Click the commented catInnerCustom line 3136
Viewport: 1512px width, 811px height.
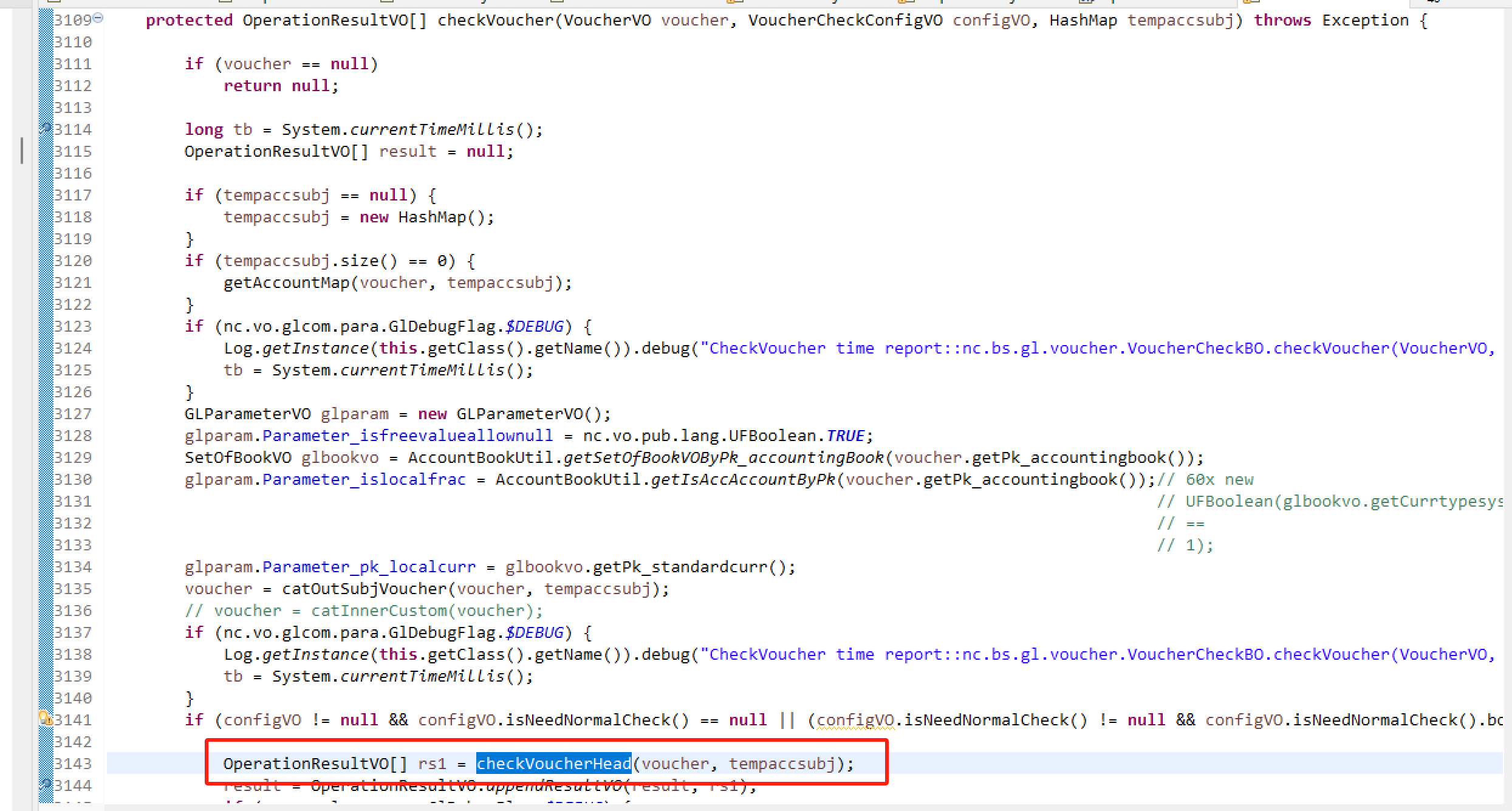point(364,611)
